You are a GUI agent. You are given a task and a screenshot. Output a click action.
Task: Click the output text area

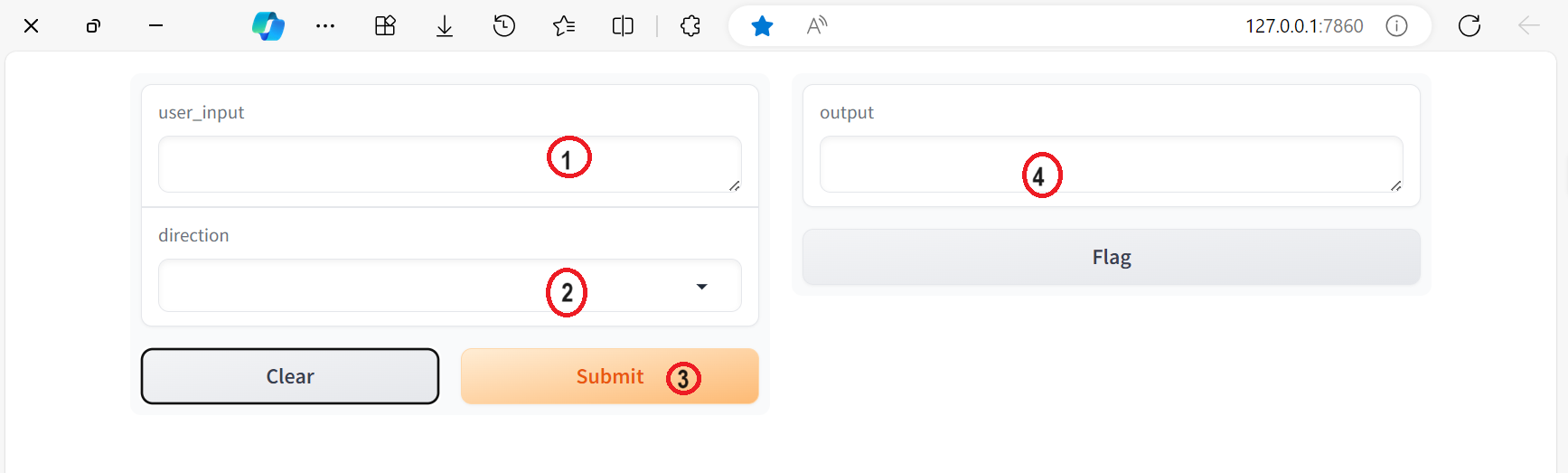(x=1112, y=165)
